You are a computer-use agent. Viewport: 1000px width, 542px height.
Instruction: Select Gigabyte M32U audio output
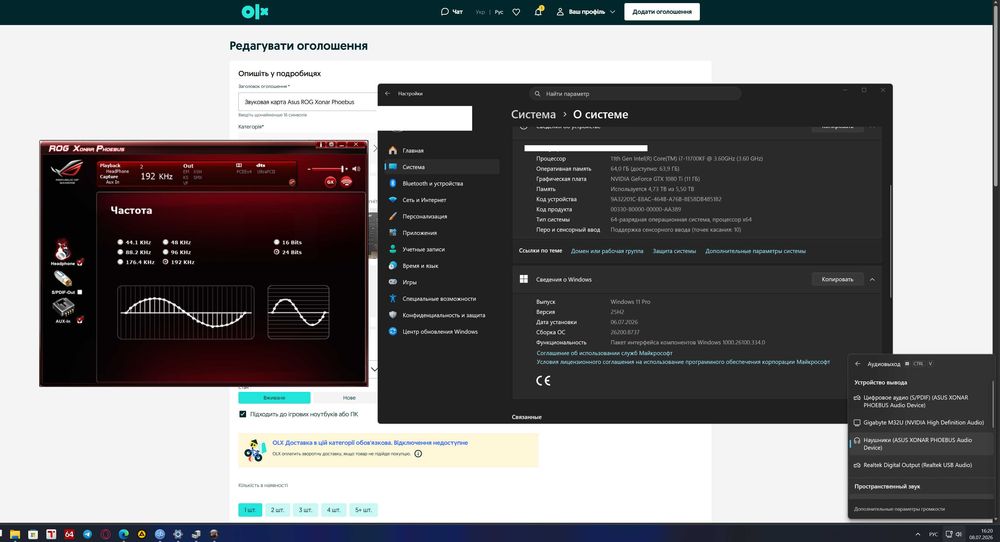(x=920, y=423)
